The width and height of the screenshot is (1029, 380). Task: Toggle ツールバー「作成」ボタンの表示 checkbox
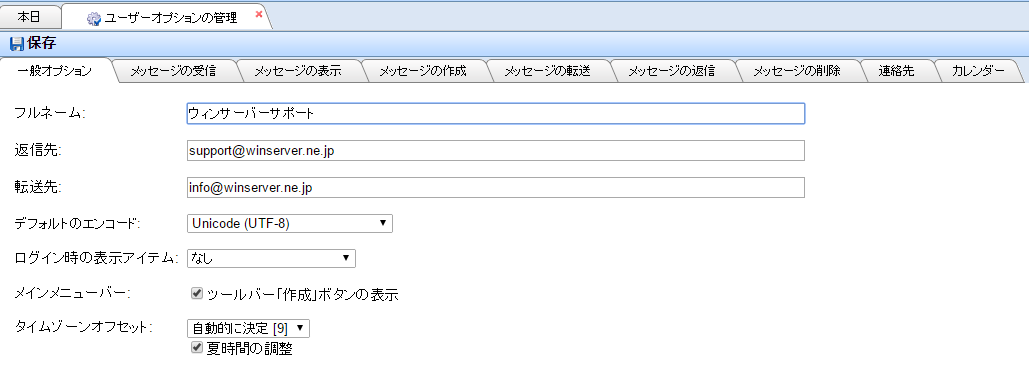(x=197, y=294)
